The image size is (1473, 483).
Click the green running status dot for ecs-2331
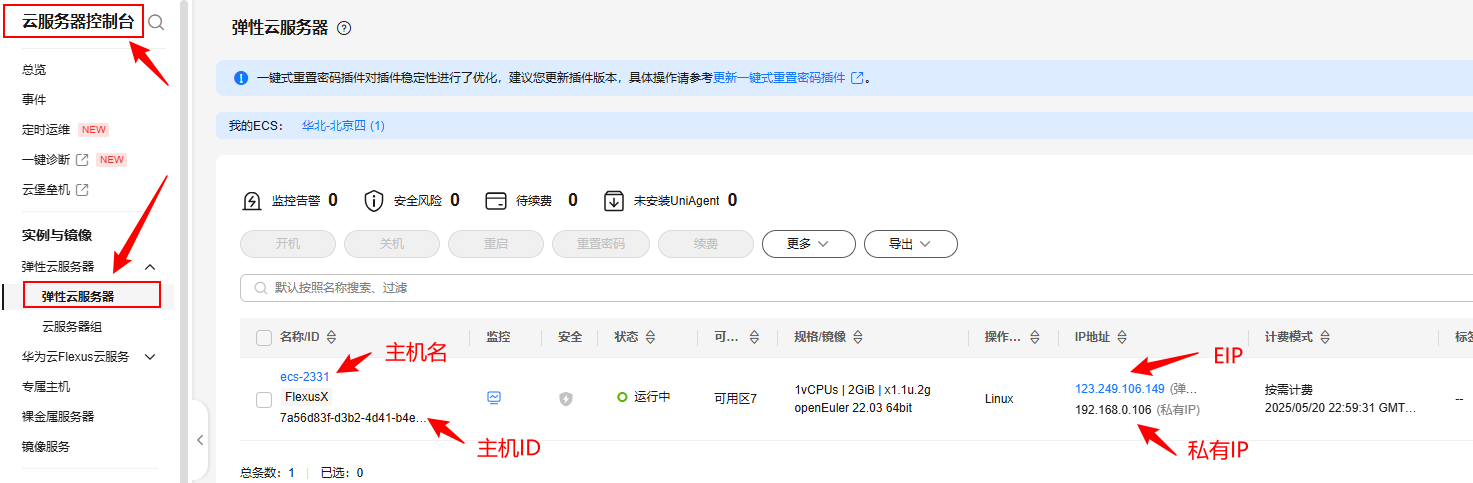622,397
